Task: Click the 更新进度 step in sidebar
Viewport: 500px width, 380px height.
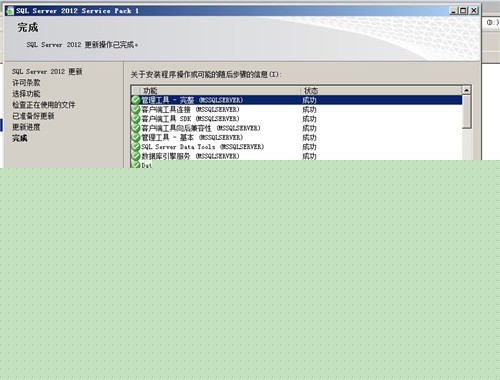Action: (x=26, y=127)
